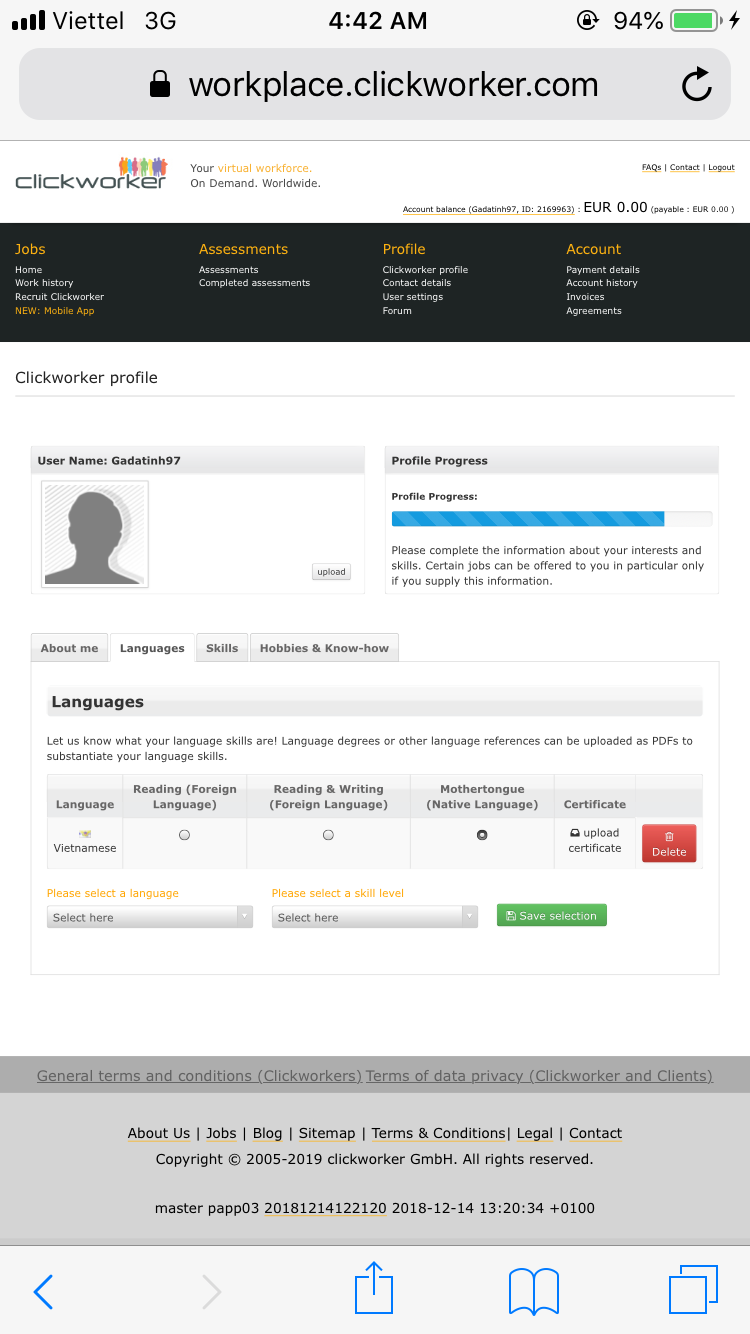Screen dimensions: 750x1334
Task: Open Recruit Clickworker link
Action: [x=59, y=297]
